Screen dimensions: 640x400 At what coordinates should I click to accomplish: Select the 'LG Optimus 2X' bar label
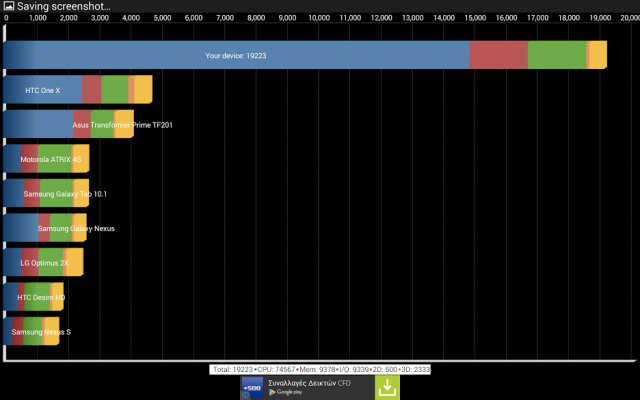tap(44, 263)
